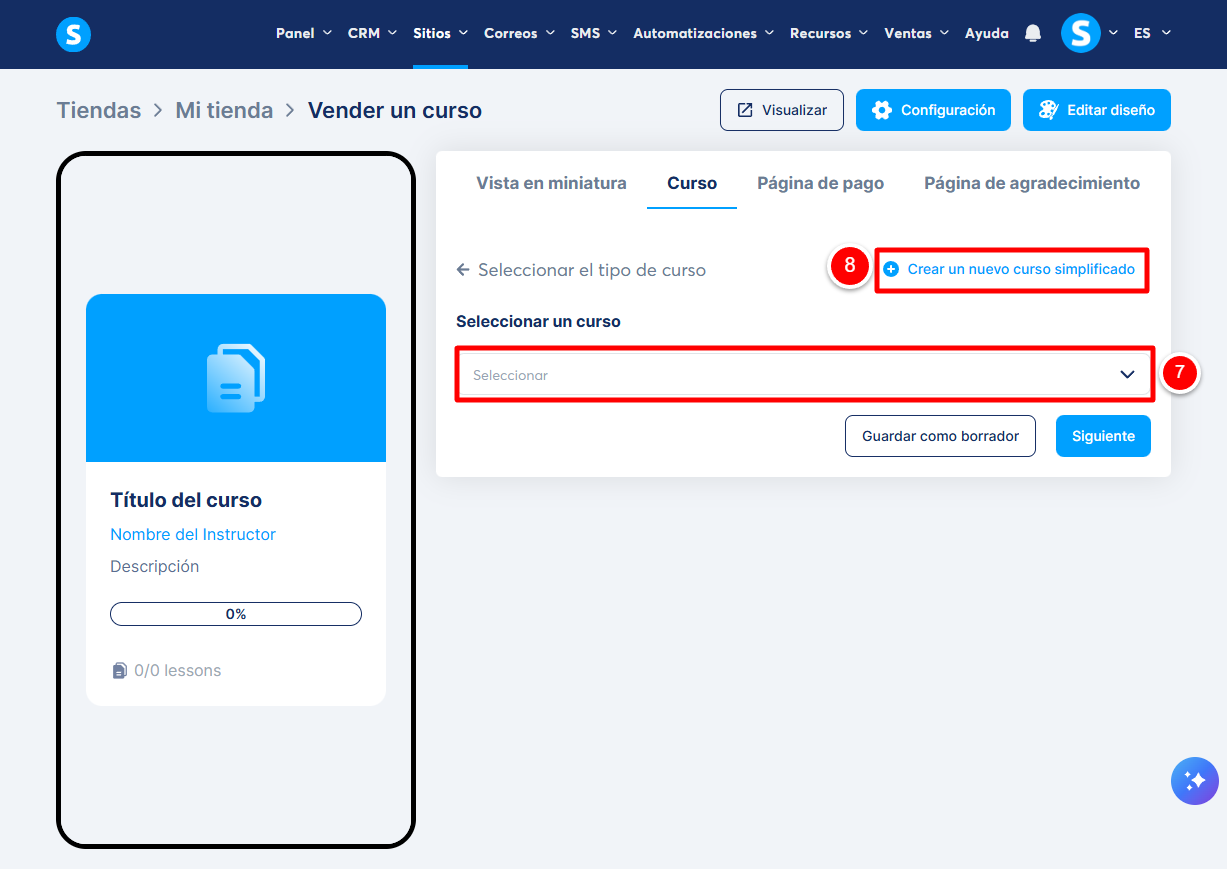Viewport: 1227px width, 869px height.
Task: Go to Página de pago tab
Action: (820, 183)
